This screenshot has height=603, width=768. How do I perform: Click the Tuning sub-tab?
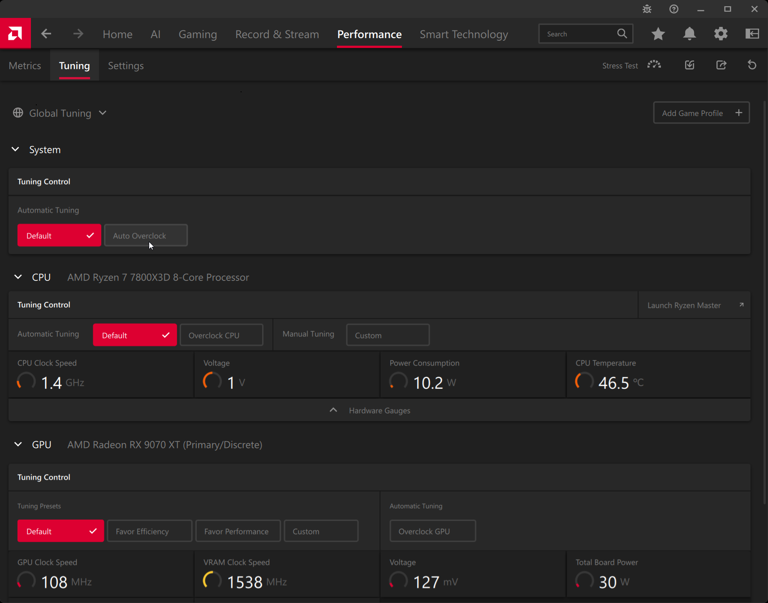(74, 66)
